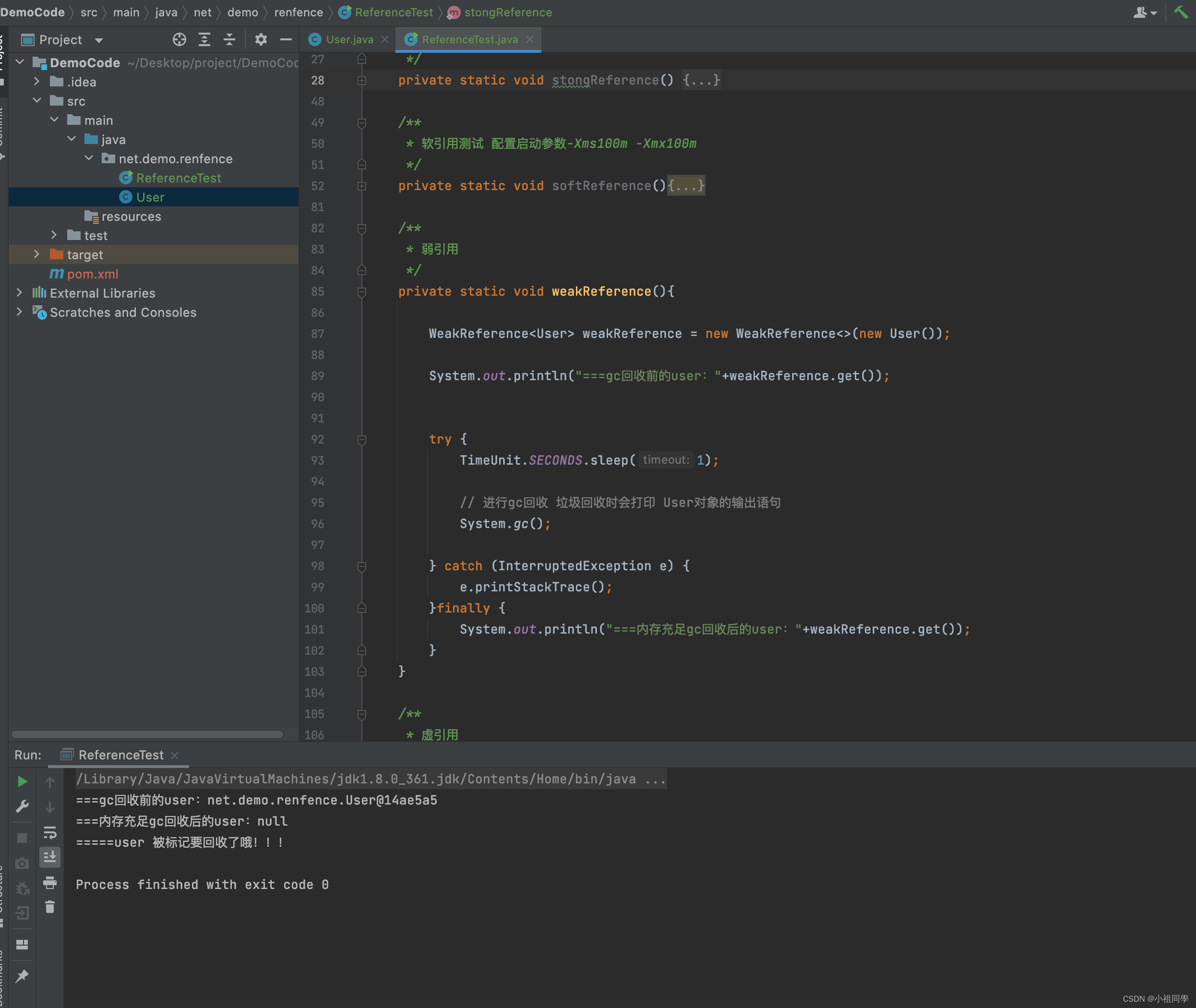Click the folded java command line in console
Viewport: 1196px width, 1008px height.
click(371, 779)
